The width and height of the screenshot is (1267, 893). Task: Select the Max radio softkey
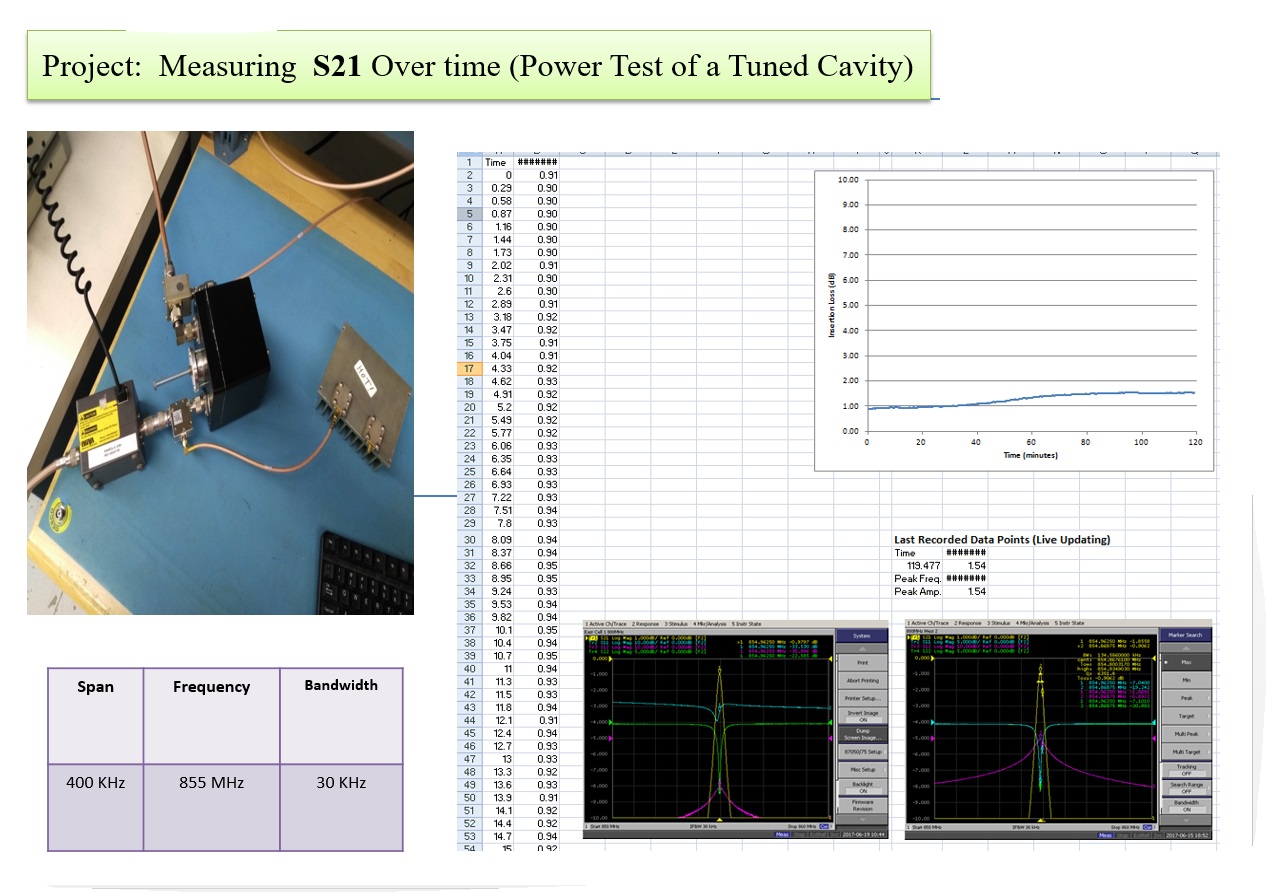coord(1185,662)
